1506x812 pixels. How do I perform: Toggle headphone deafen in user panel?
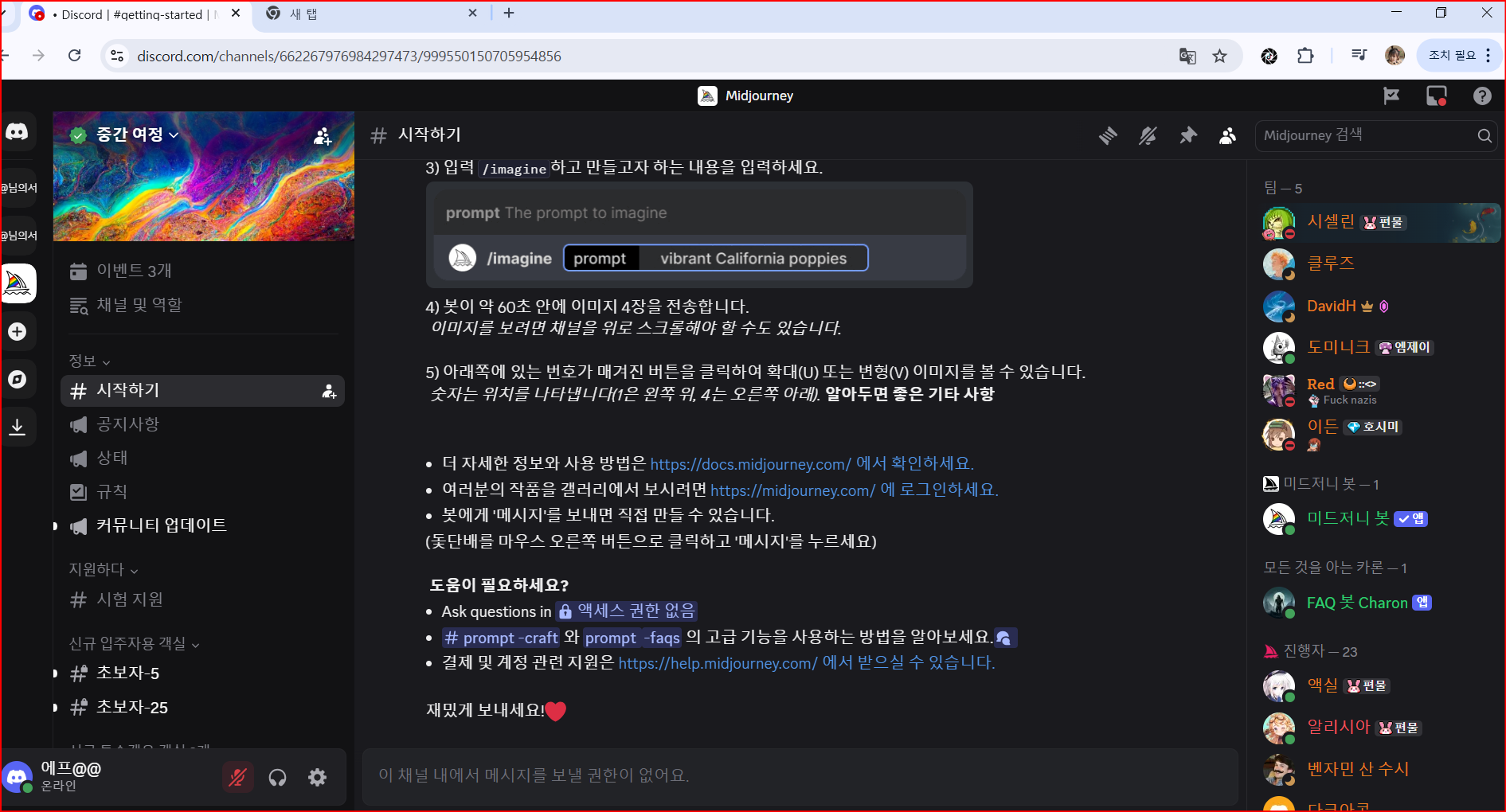[277, 777]
